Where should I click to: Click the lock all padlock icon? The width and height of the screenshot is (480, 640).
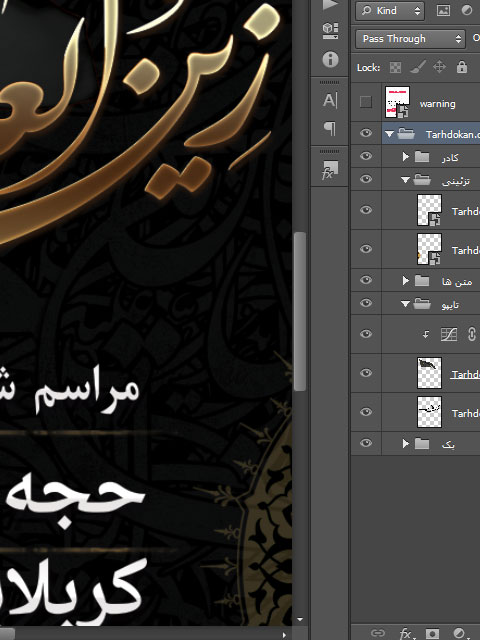pyautogui.click(x=462, y=67)
